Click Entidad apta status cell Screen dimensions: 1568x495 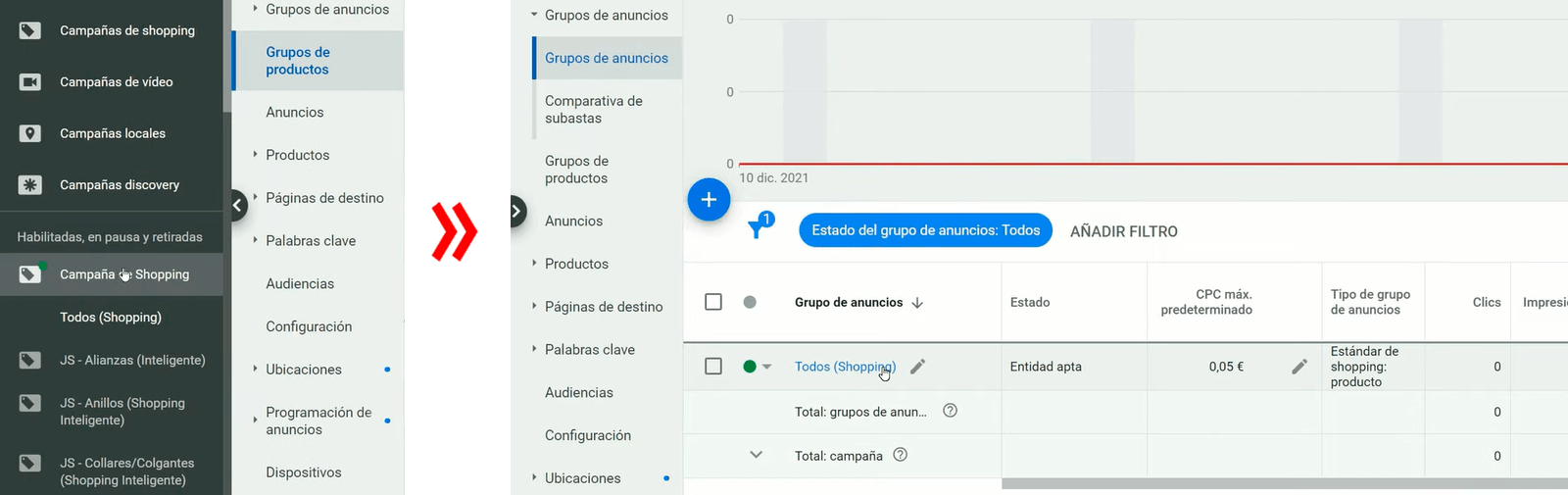click(x=1046, y=367)
